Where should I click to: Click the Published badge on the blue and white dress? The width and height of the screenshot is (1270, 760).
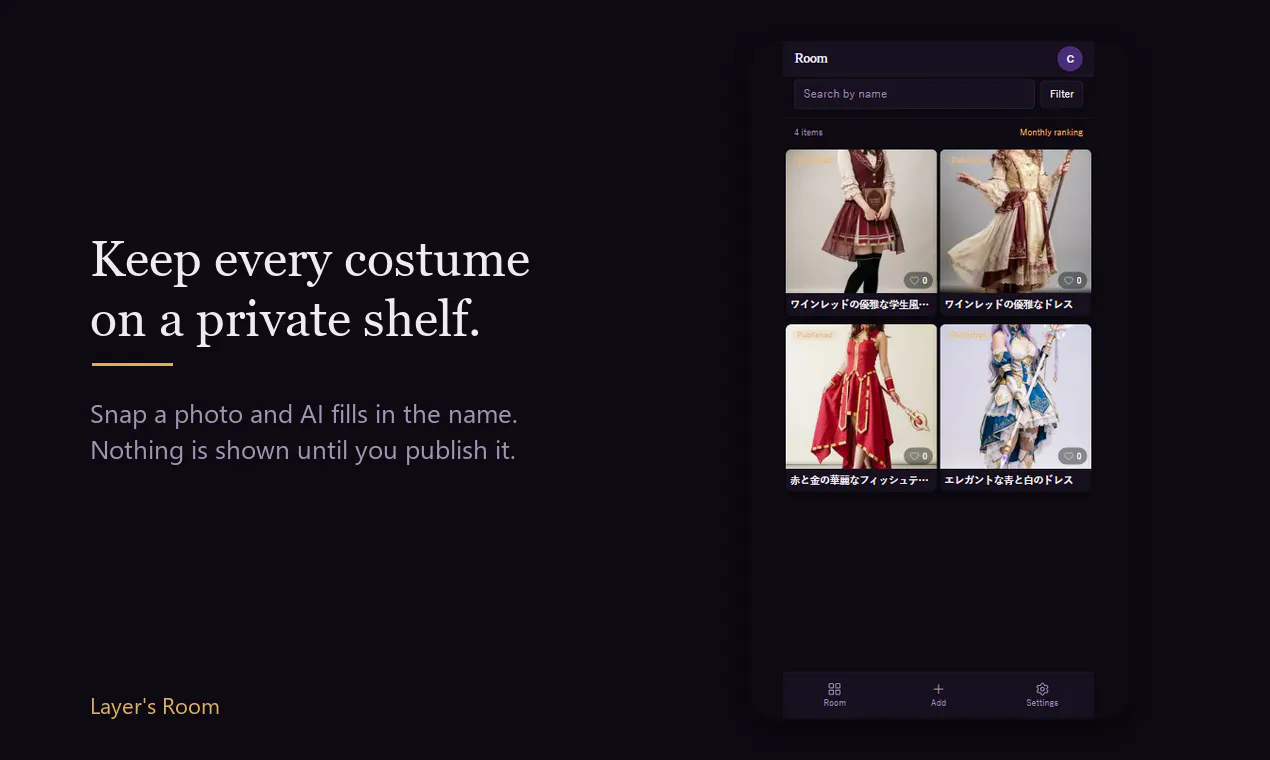968,335
